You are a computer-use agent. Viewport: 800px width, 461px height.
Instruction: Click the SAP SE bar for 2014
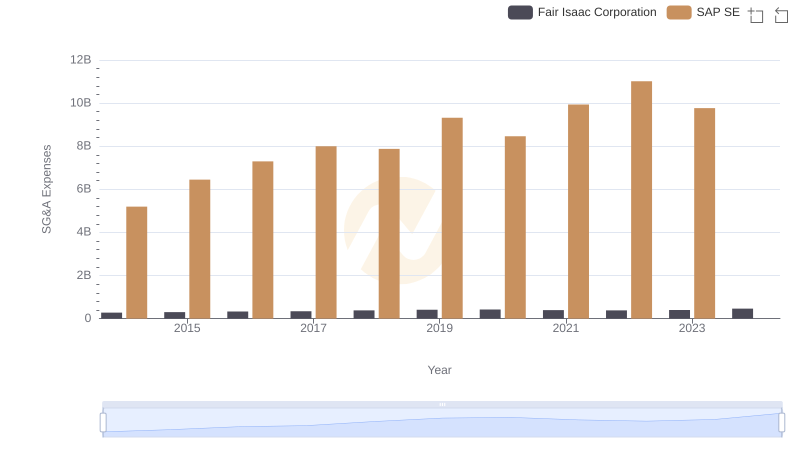[x=137, y=263]
